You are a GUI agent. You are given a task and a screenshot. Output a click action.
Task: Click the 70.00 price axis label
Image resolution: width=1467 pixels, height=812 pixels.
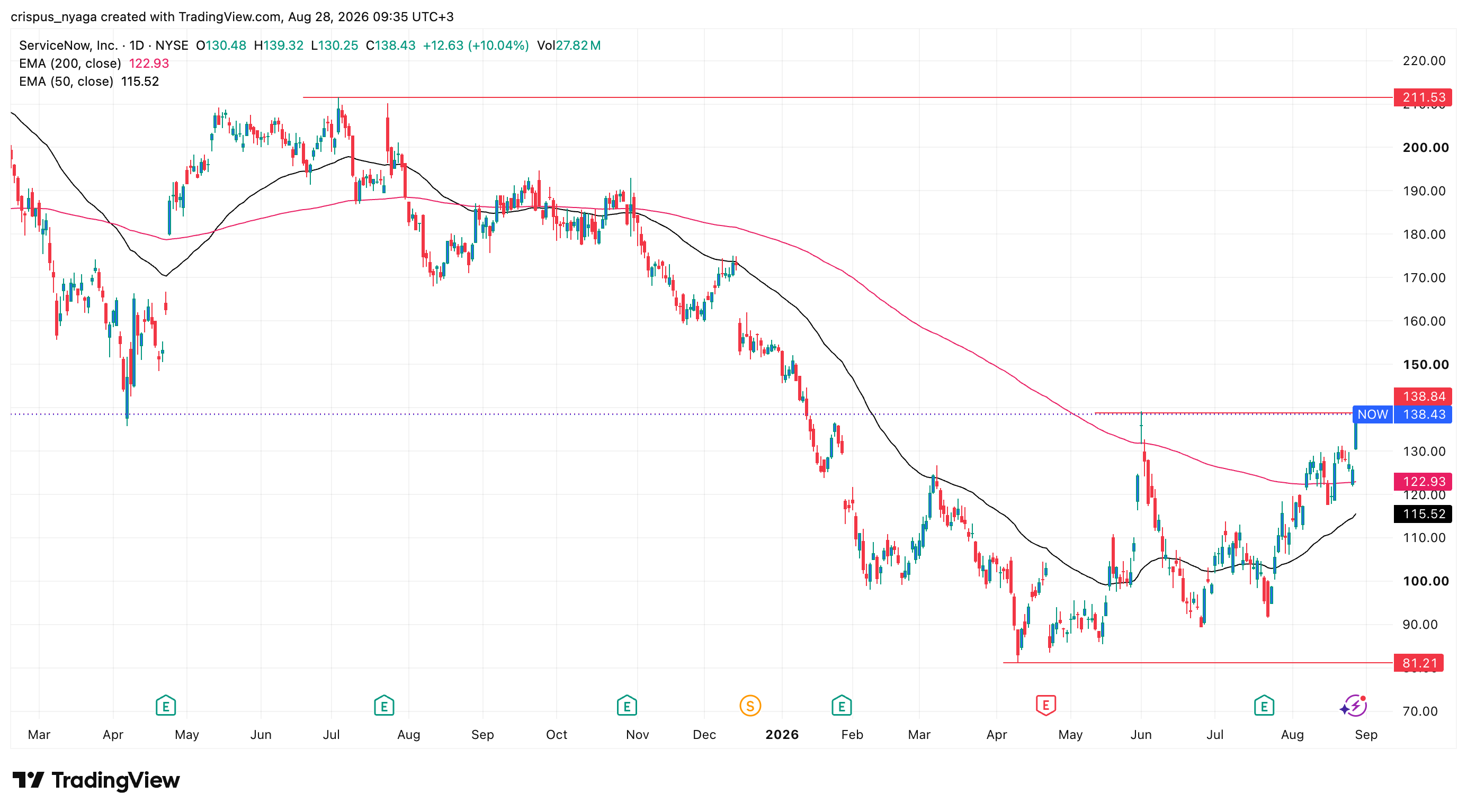(x=1420, y=711)
